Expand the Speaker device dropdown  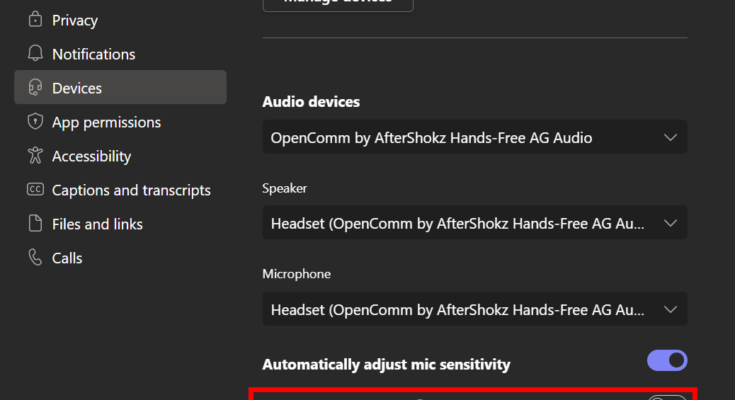click(474, 223)
